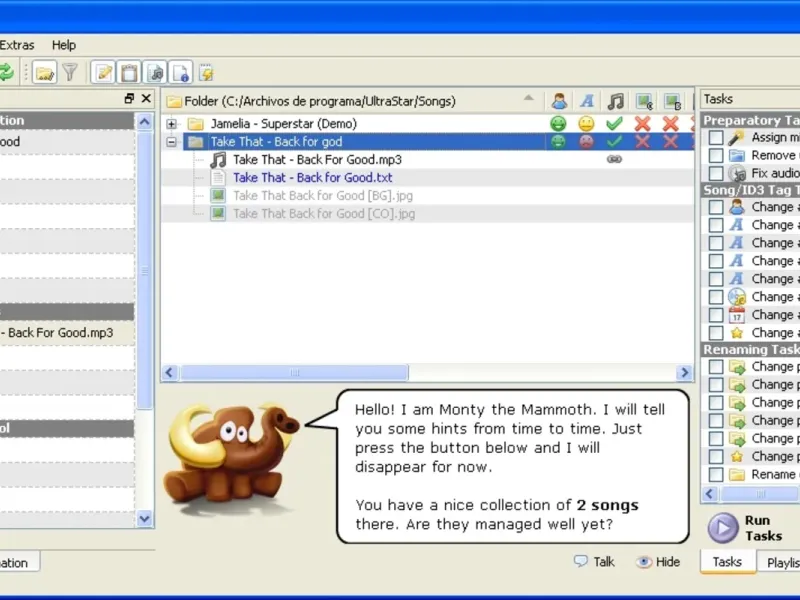Switch to the Playlists tab
This screenshot has height=600, width=800.
point(781,562)
